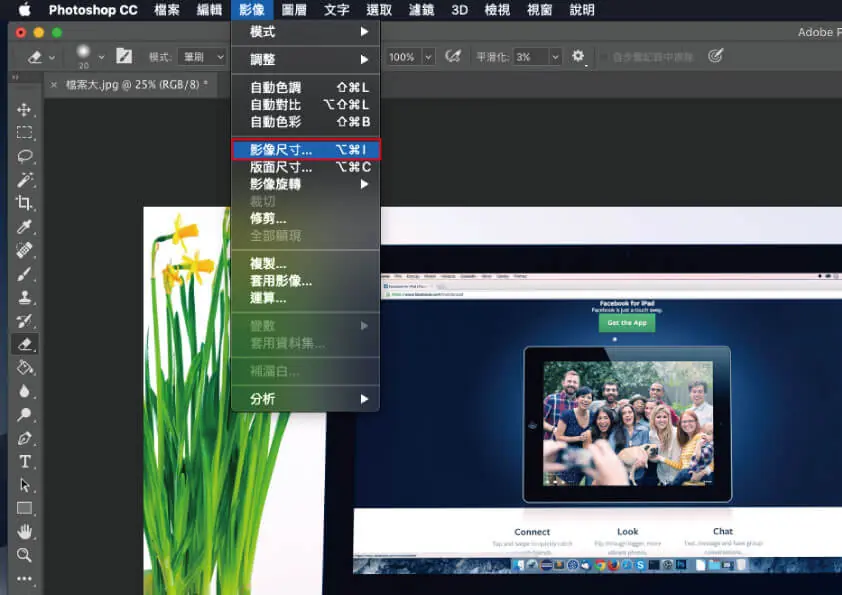
Task: Toggle the brush settings panel button
Action: pyautogui.click(x=124, y=56)
